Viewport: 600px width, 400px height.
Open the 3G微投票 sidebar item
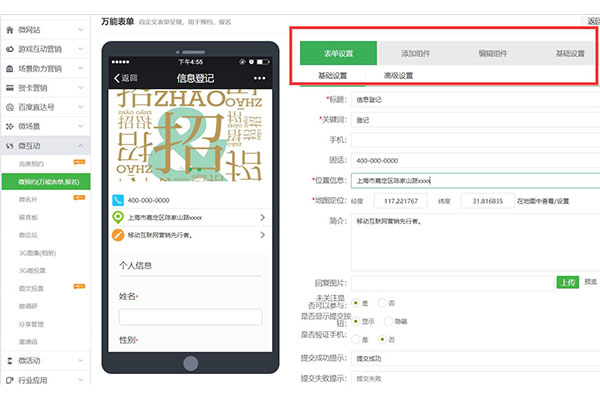point(33,271)
